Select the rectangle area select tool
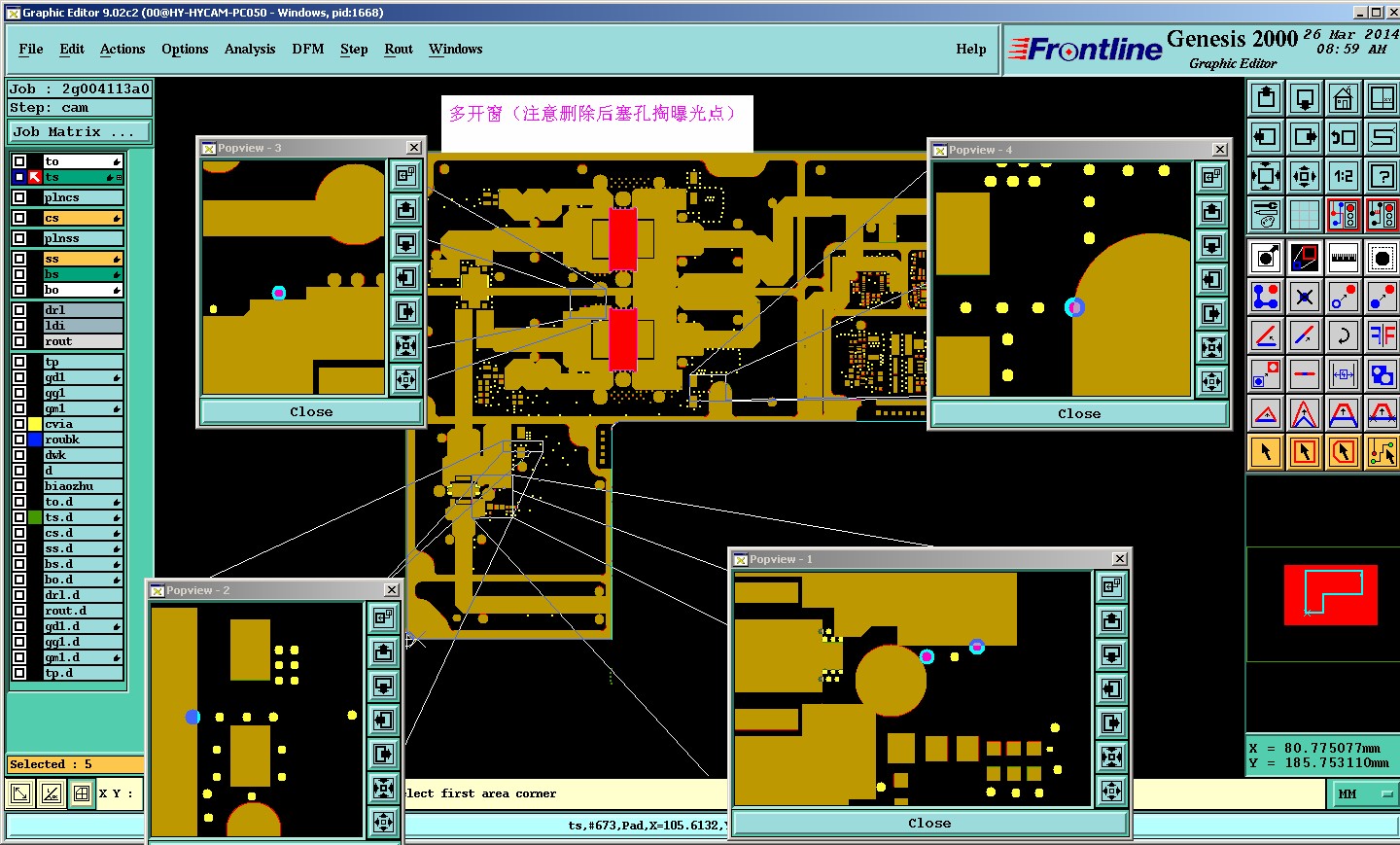The width and height of the screenshot is (1400, 845). 1305,451
